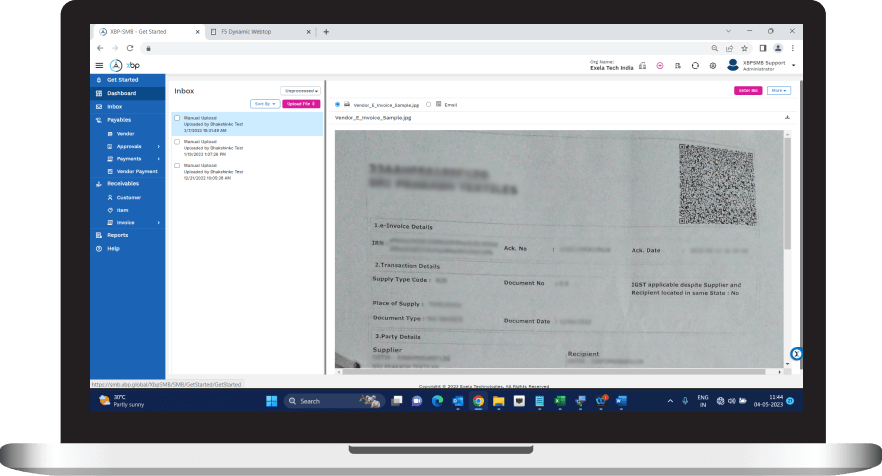Reload the page
The width and height of the screenshot is (882, 476).
130,48
